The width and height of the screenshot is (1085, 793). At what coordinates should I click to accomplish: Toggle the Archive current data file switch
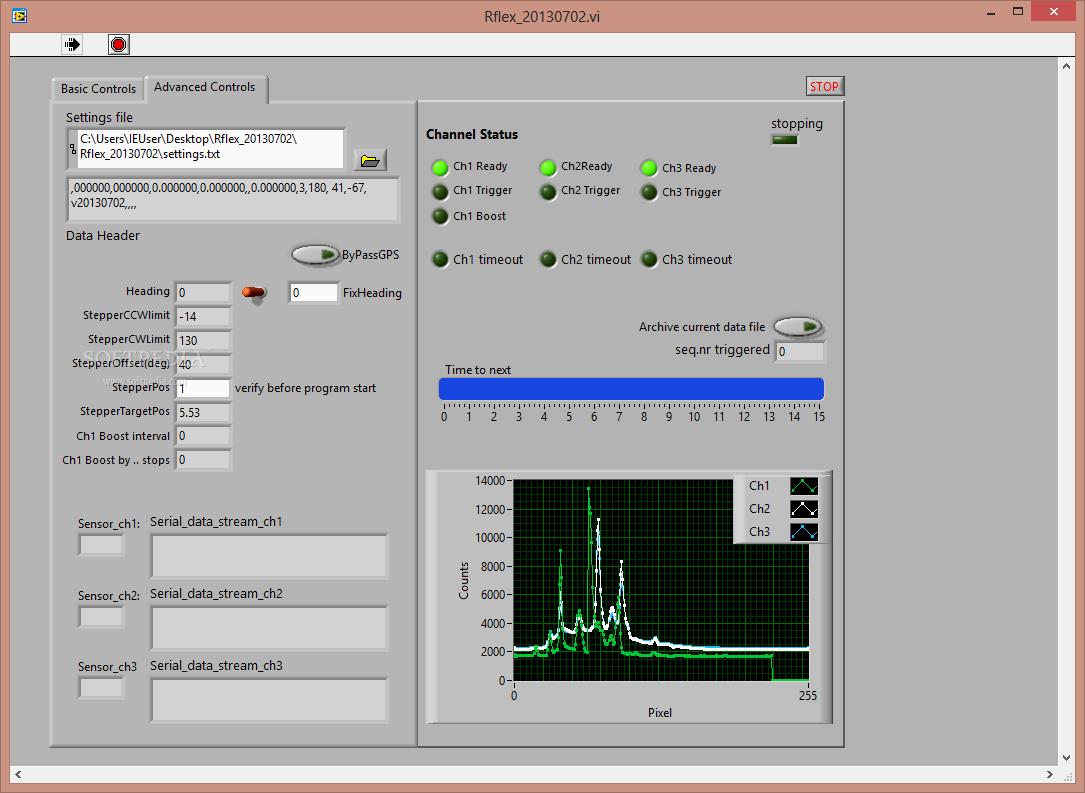[x=798, y=327]
